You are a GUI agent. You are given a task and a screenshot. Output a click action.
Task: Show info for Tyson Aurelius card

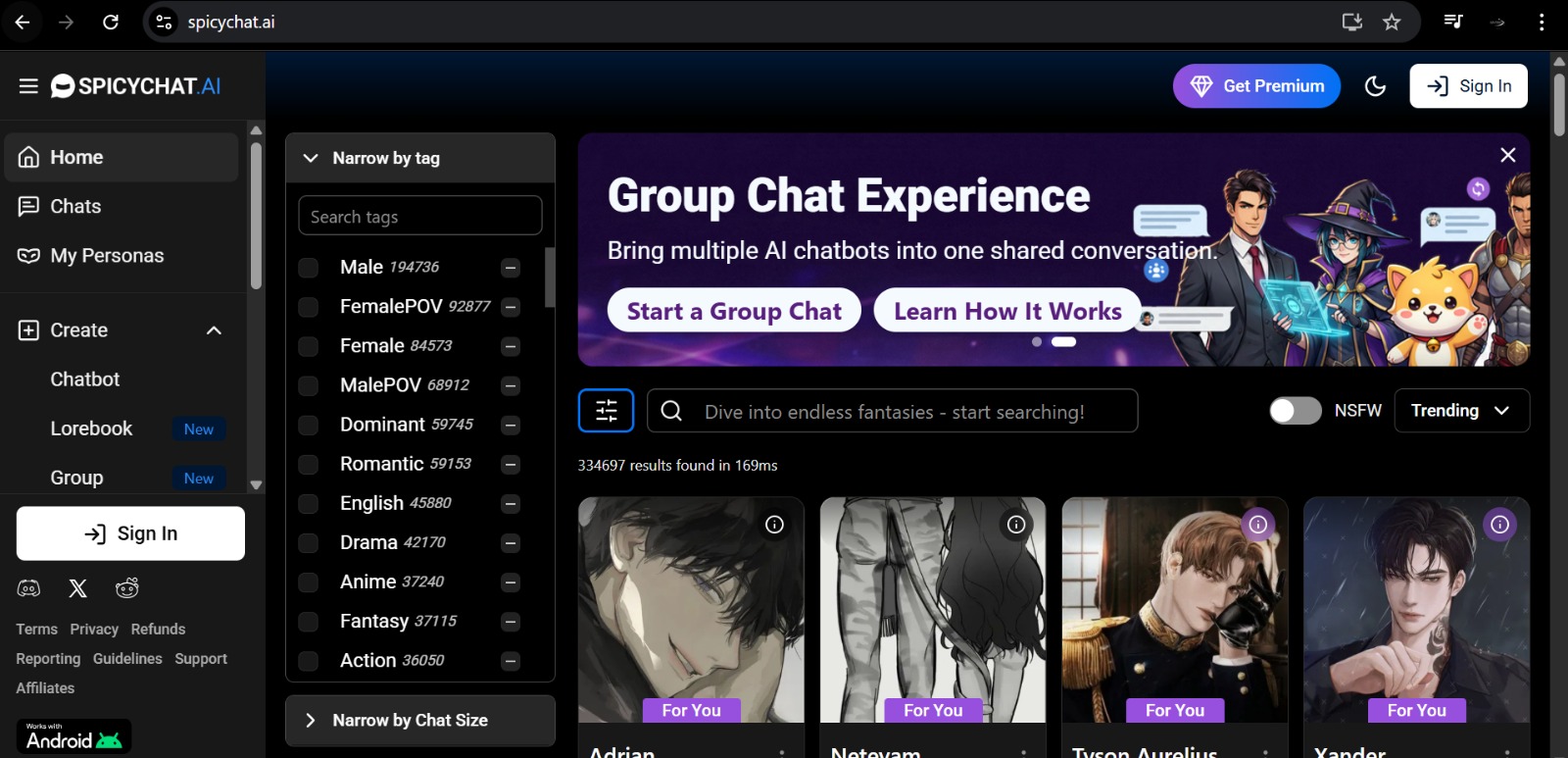click(1258, 525)
